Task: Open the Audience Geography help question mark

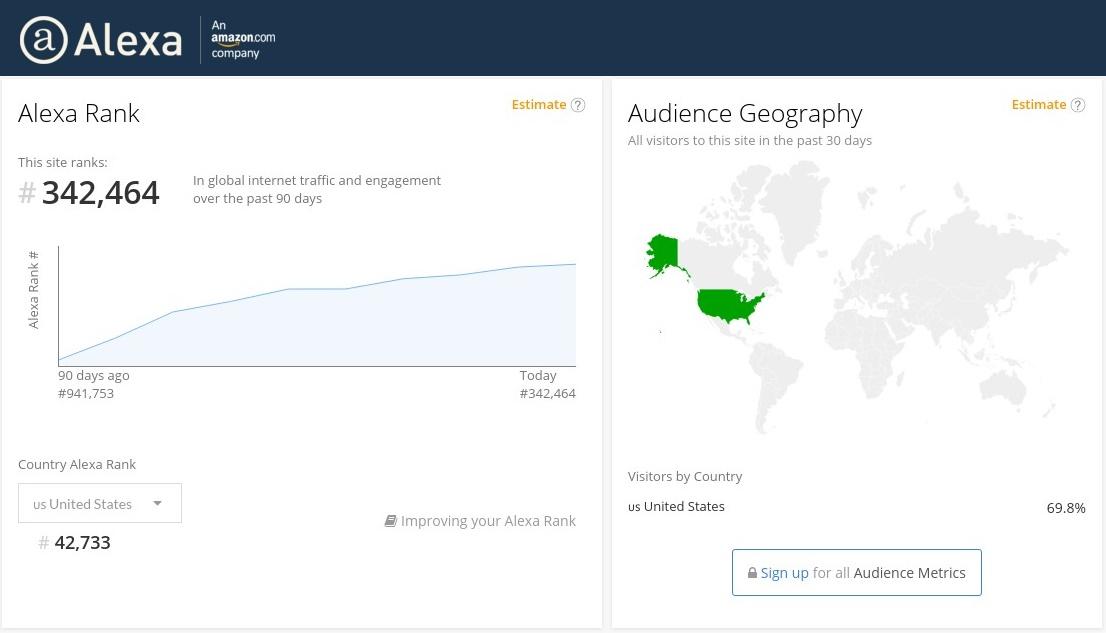Action: [x=1078, y=104]
